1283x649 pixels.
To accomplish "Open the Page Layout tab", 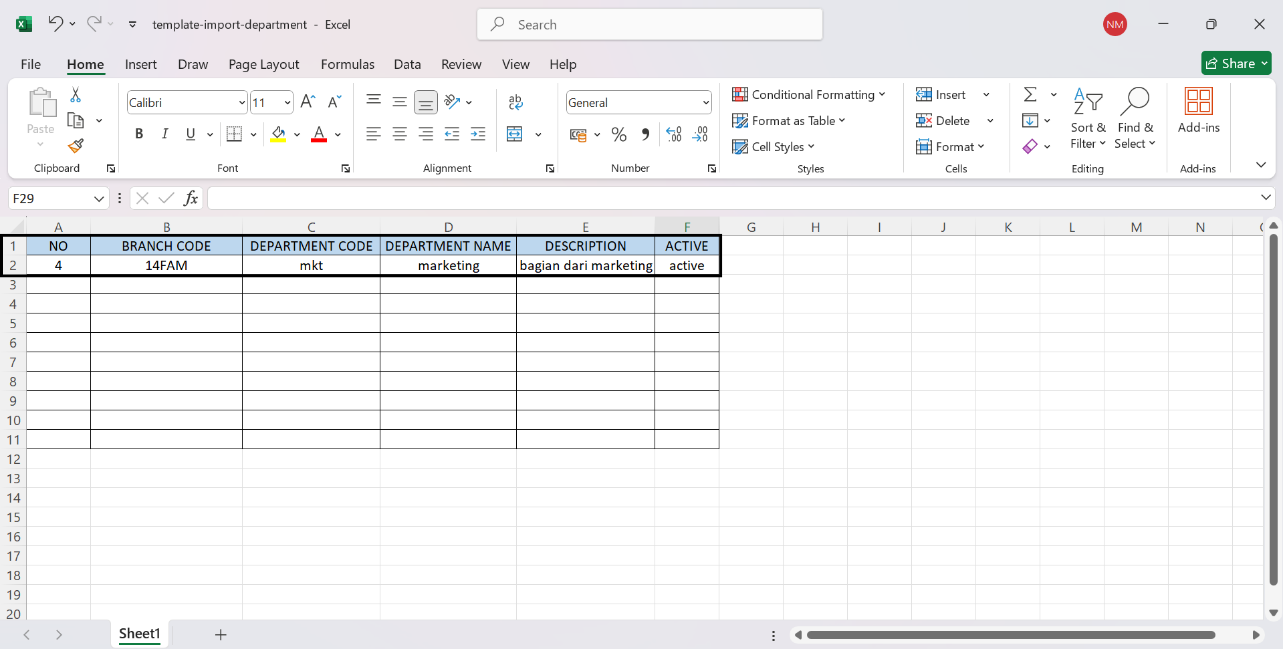I will [264, 64].
